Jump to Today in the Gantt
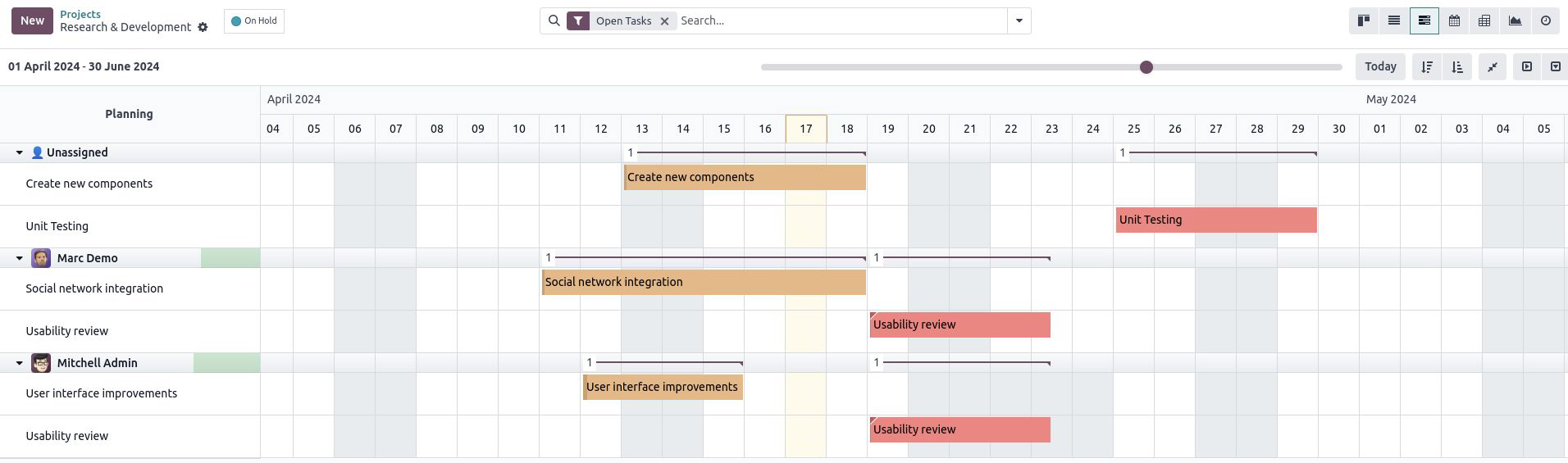1568x463 pixels. [x=1380, y=66]
